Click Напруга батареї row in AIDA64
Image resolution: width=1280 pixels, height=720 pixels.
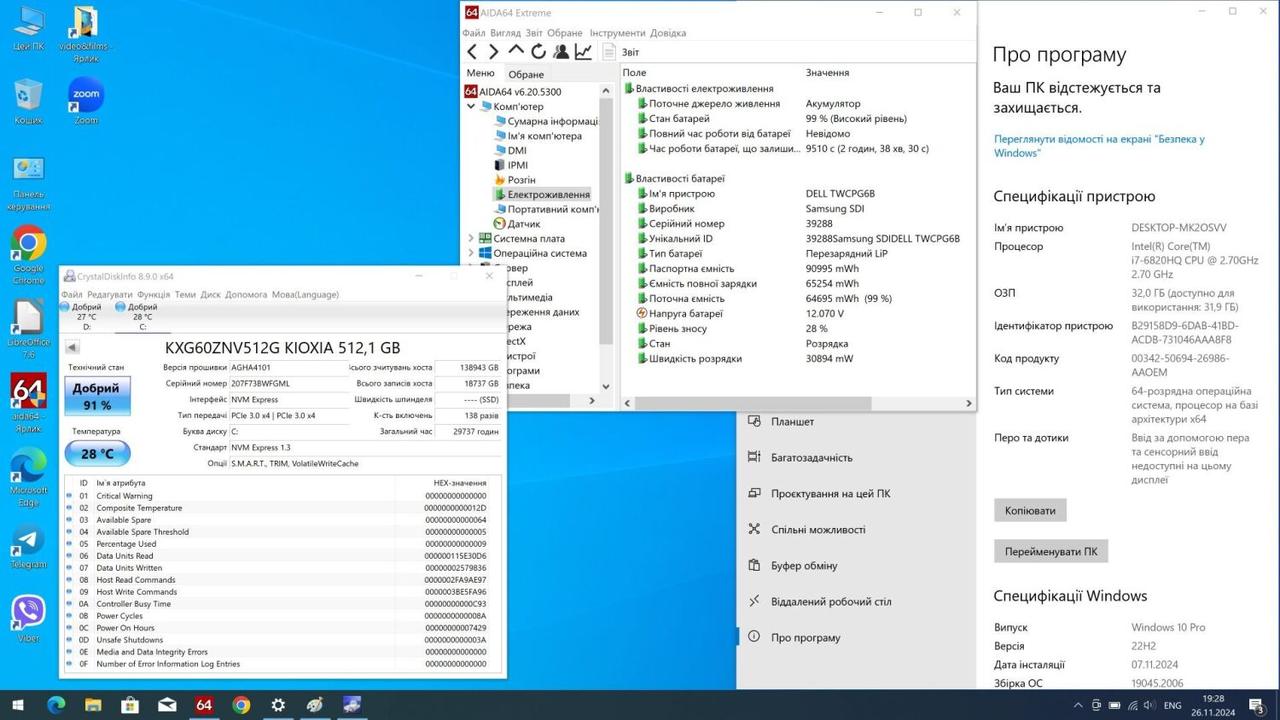(x=798, y=313)
